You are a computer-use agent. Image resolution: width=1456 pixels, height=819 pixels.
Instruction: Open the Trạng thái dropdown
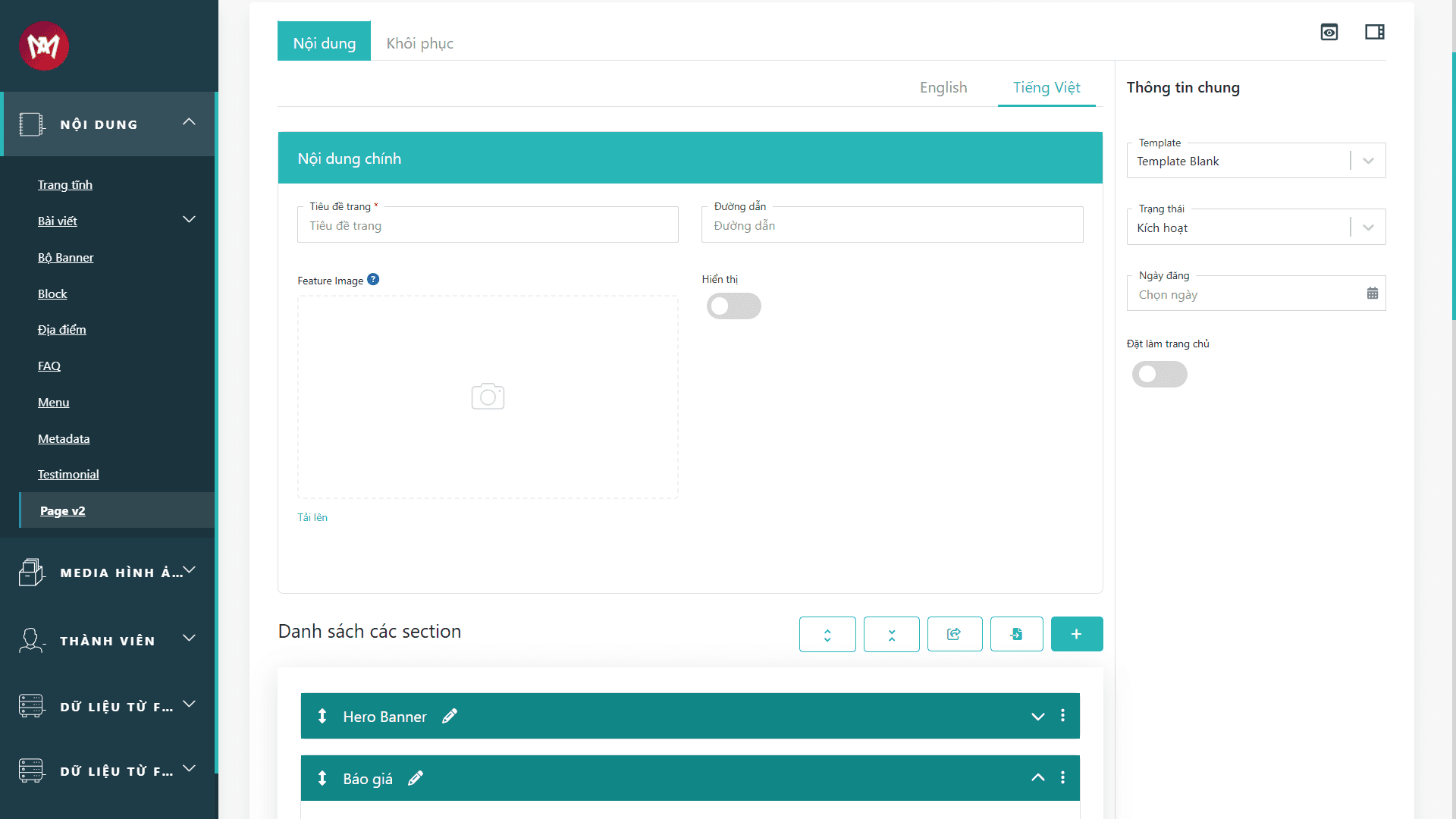pyautogui.click(x=1256, y=227)
